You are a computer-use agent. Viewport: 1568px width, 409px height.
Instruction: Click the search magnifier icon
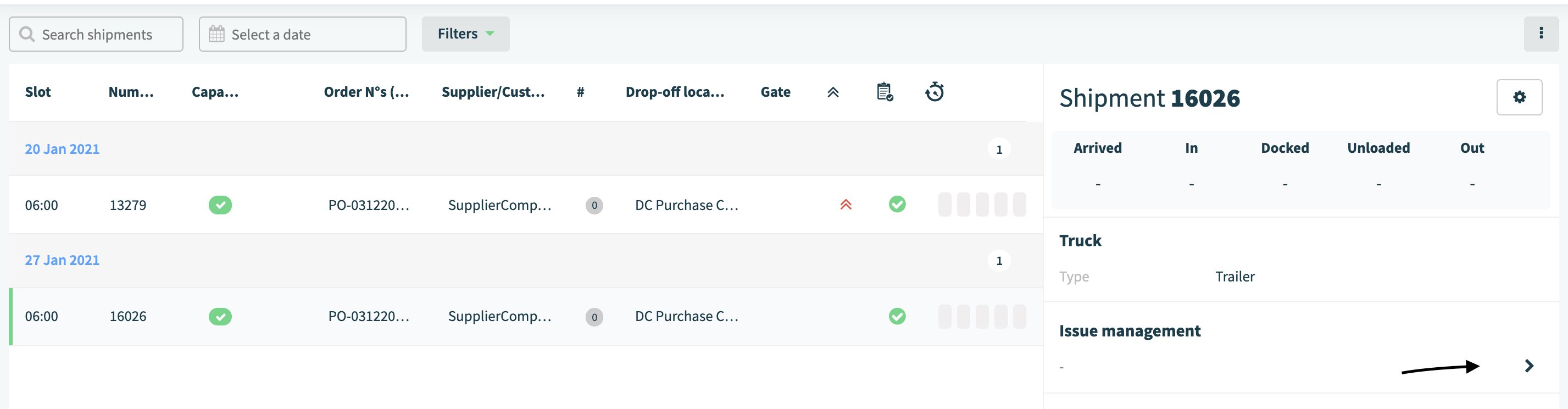(27, 34)
